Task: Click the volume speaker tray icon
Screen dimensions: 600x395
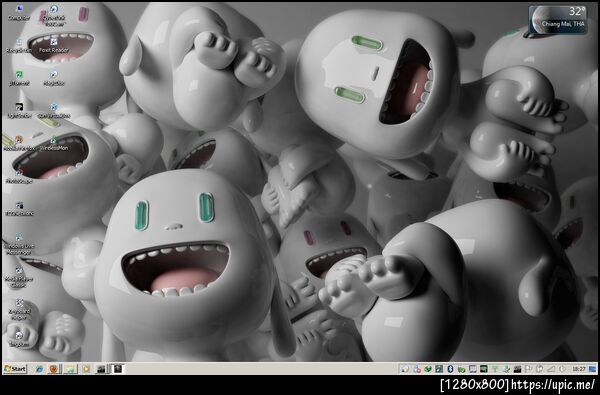Action: 562,369
